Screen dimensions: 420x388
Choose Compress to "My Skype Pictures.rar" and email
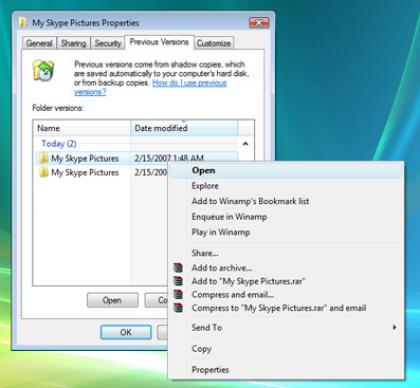coord(286,308)
